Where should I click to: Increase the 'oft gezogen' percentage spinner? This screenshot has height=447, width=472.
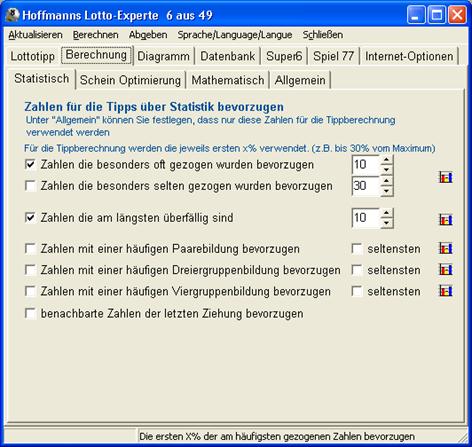point(386,160)
